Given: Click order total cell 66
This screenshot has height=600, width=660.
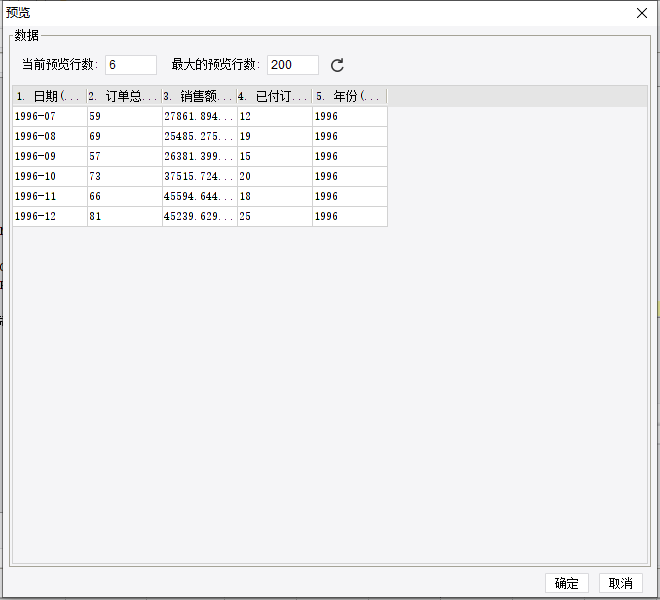Looking at the screenshot, I should click(x=125, y=196).
